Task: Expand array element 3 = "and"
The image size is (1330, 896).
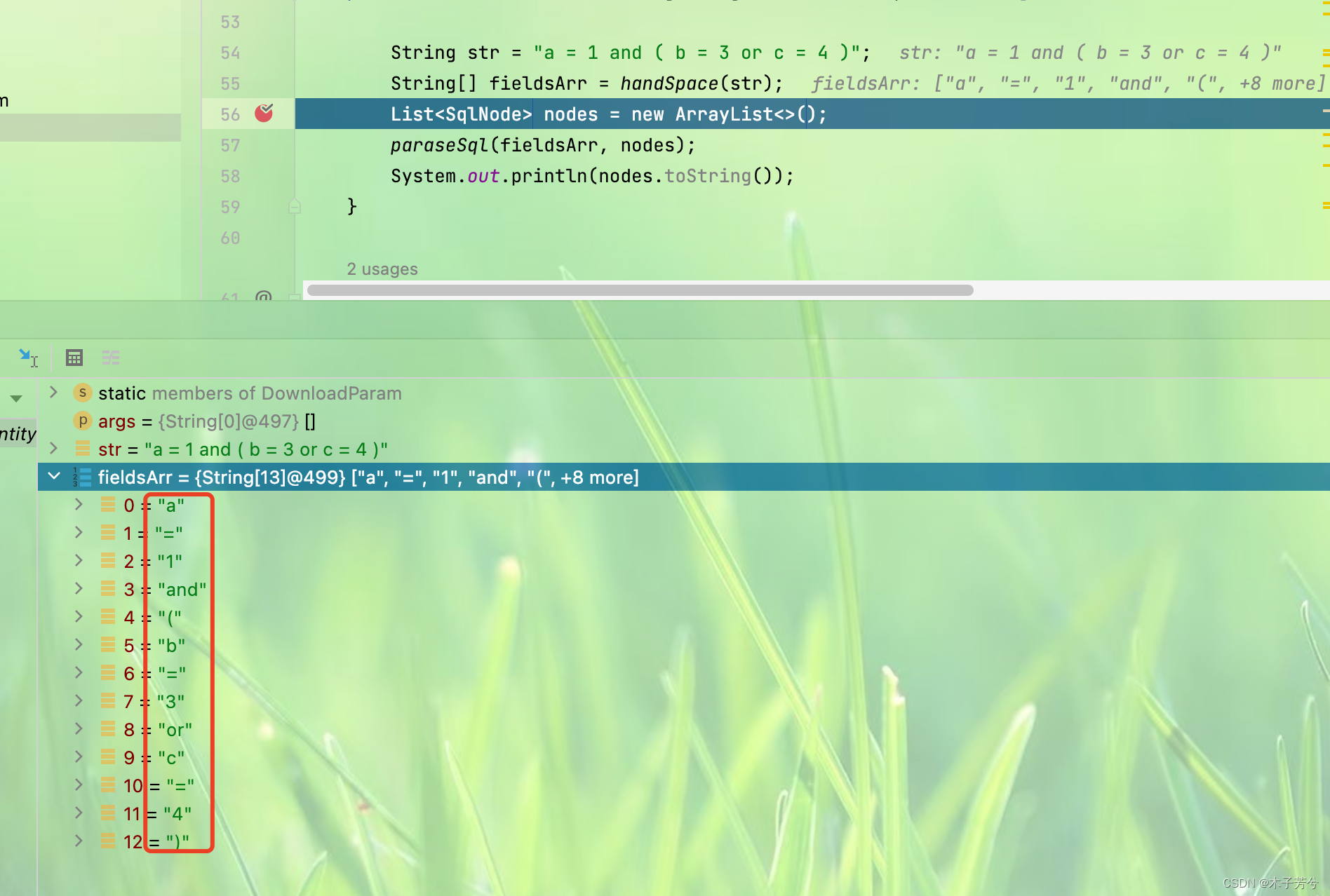Action: pyautogui.click(x=79, y=589)
